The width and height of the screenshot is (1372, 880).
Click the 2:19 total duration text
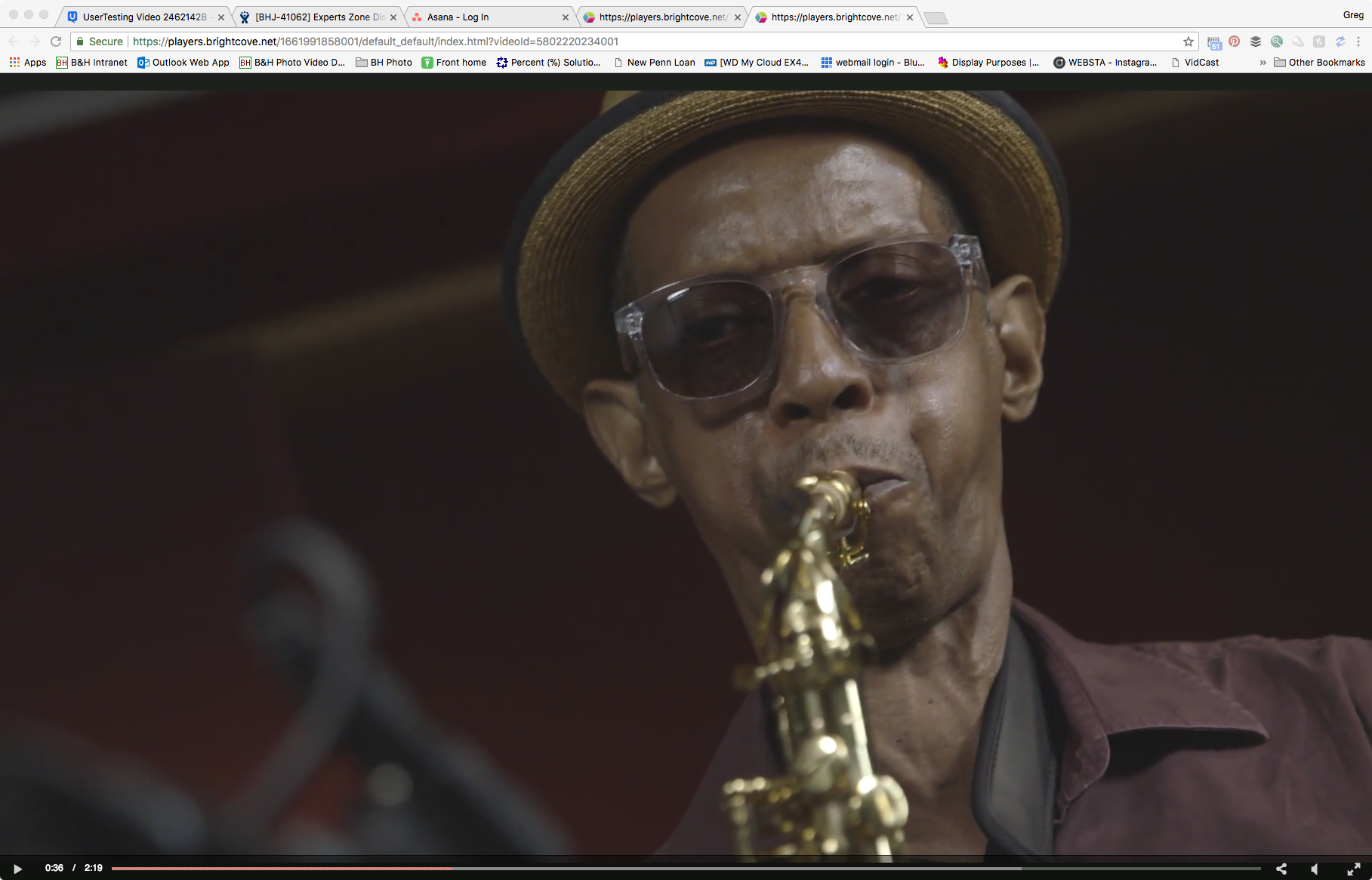tap(94, 868)
